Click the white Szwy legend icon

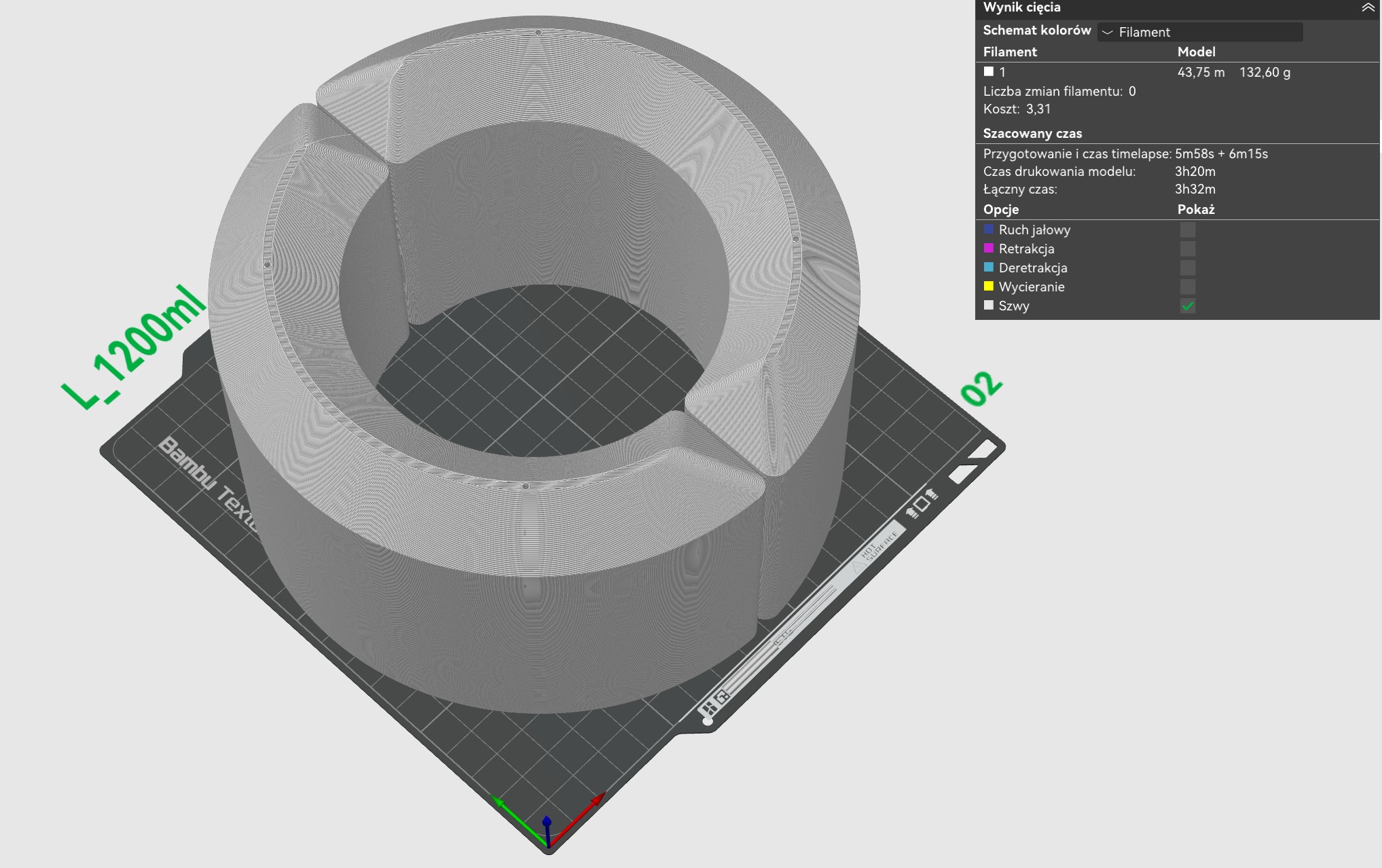989,306
